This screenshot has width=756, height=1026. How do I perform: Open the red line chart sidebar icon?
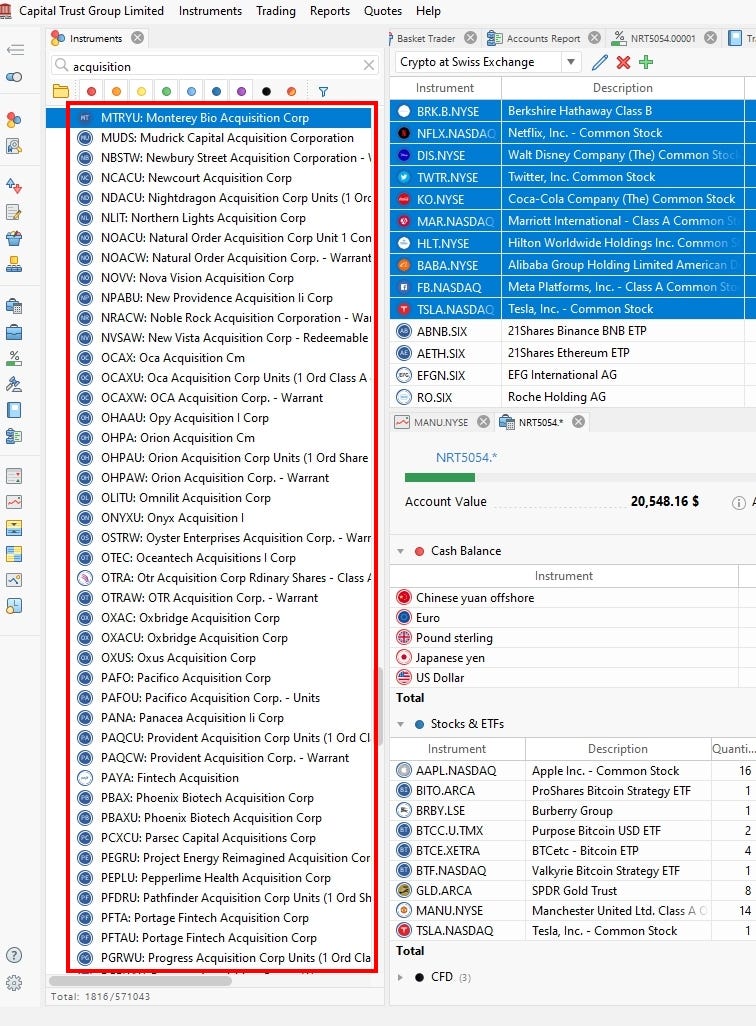[x=14, y=502]
